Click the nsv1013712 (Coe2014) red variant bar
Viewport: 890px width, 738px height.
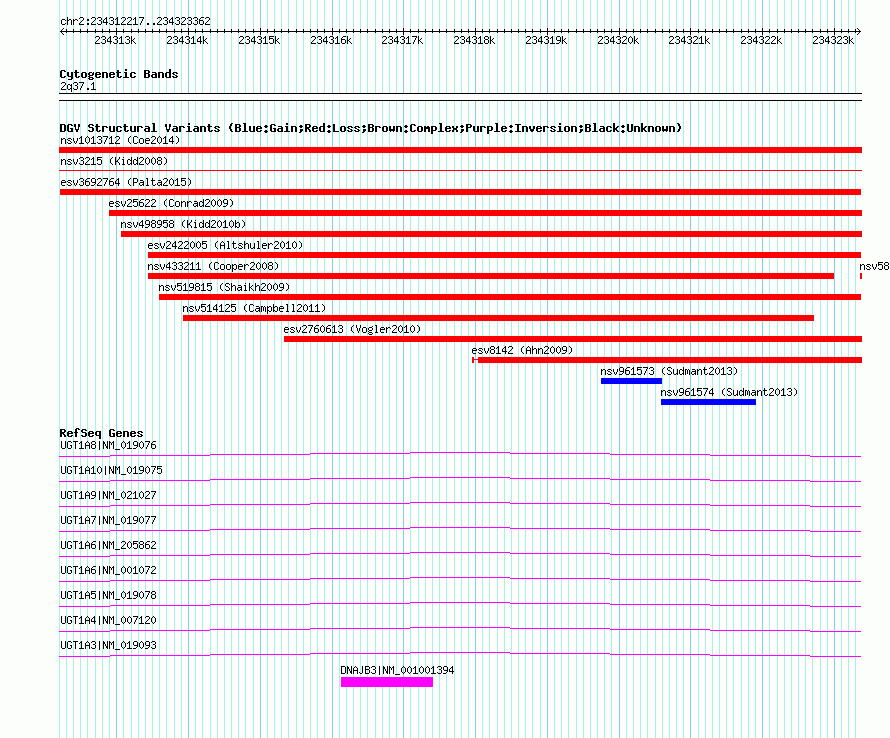coord(460,150)
